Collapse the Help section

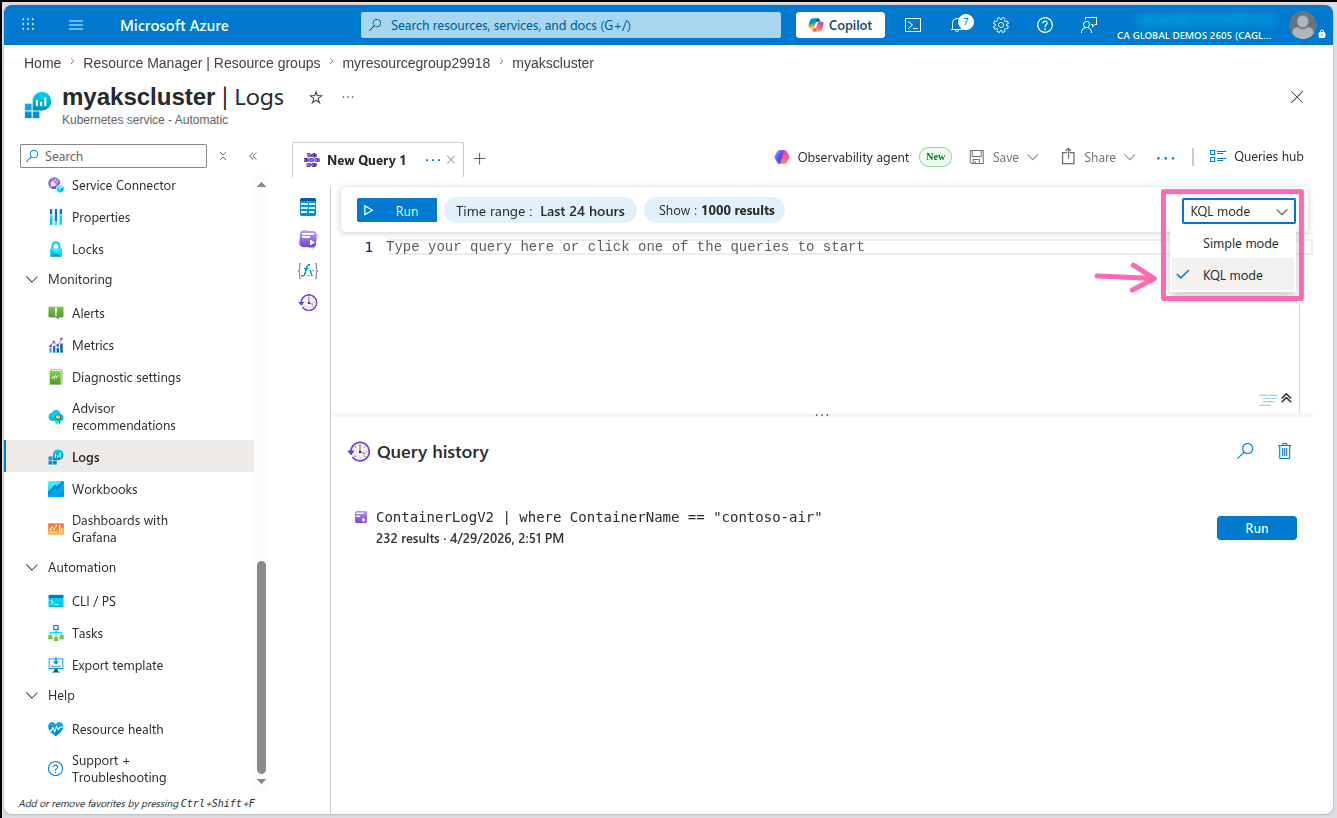coord(31,695)
